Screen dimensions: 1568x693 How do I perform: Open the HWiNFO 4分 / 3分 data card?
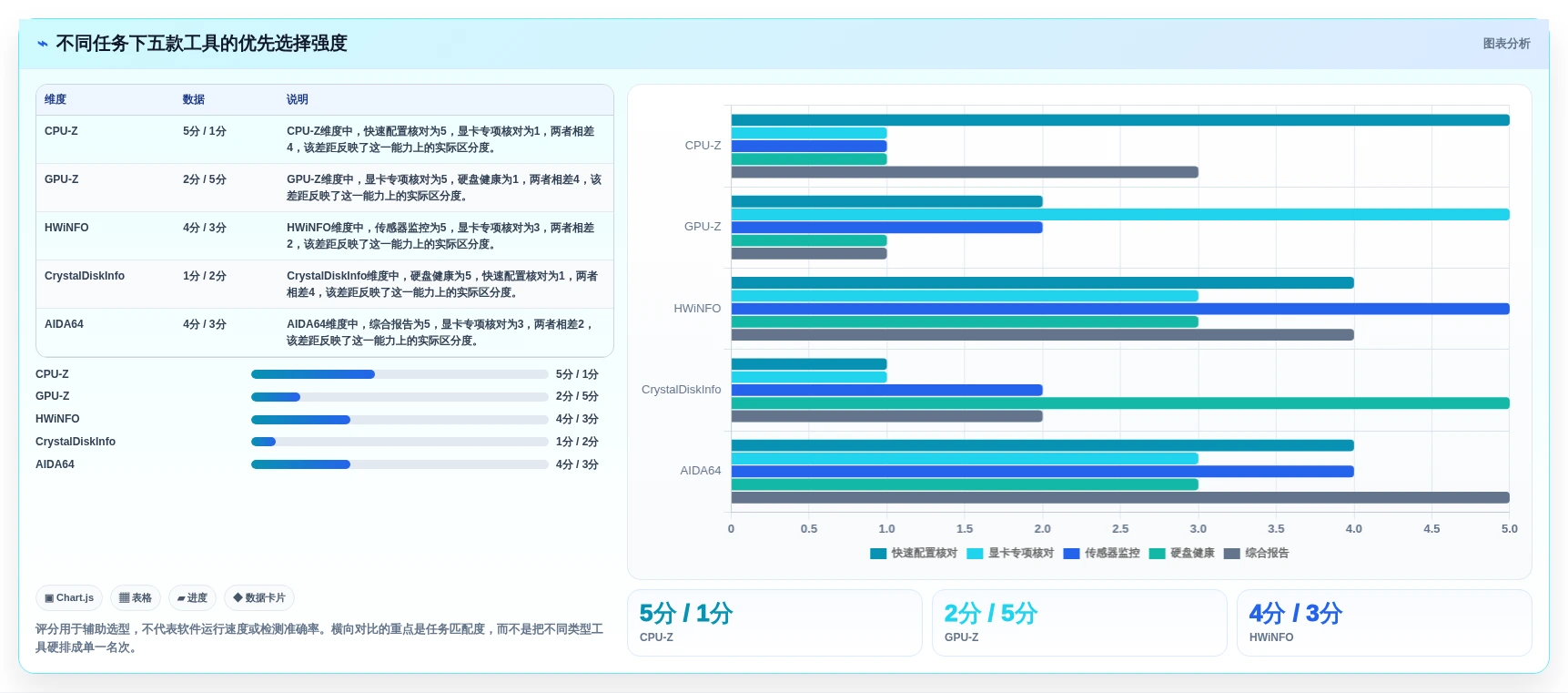click(x=1384, y=623)
